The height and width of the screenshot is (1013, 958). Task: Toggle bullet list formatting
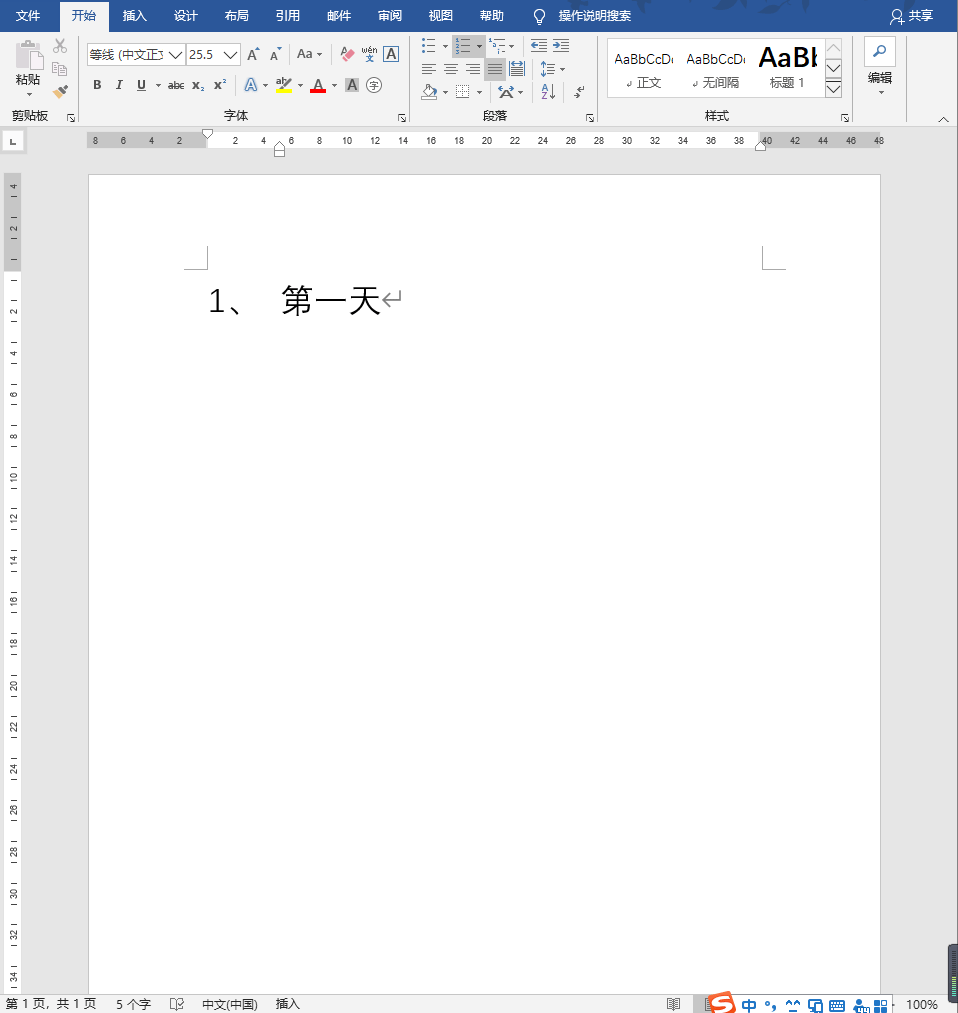pyautogui.click(x=429, y=45)
